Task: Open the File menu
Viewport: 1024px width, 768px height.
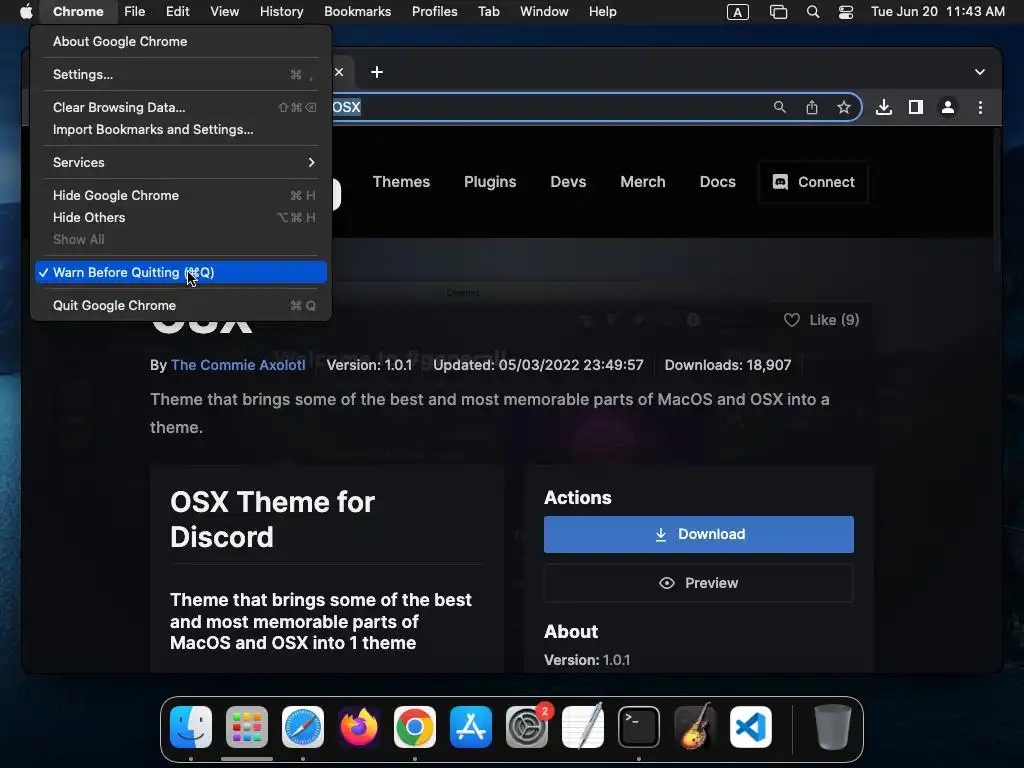Action: [x=135, y=12]
